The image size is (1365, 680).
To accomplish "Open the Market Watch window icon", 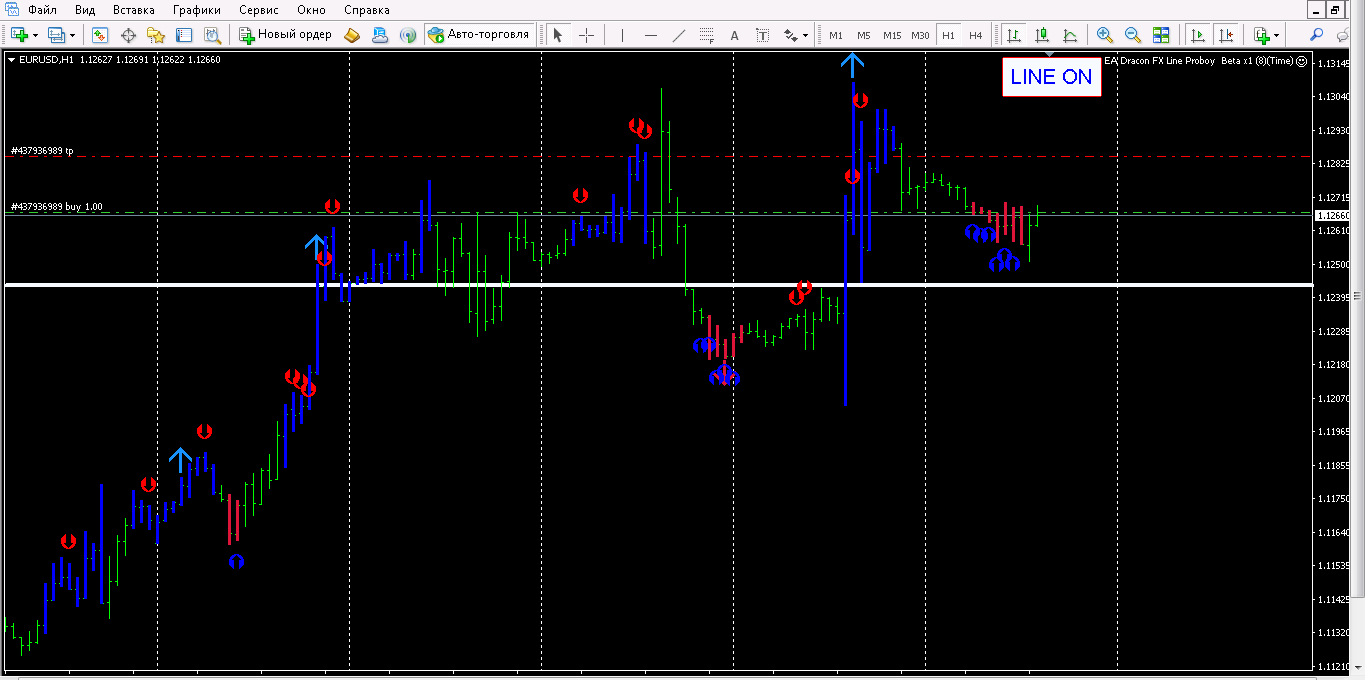I will pyautogui.click(x=100, y=35).
